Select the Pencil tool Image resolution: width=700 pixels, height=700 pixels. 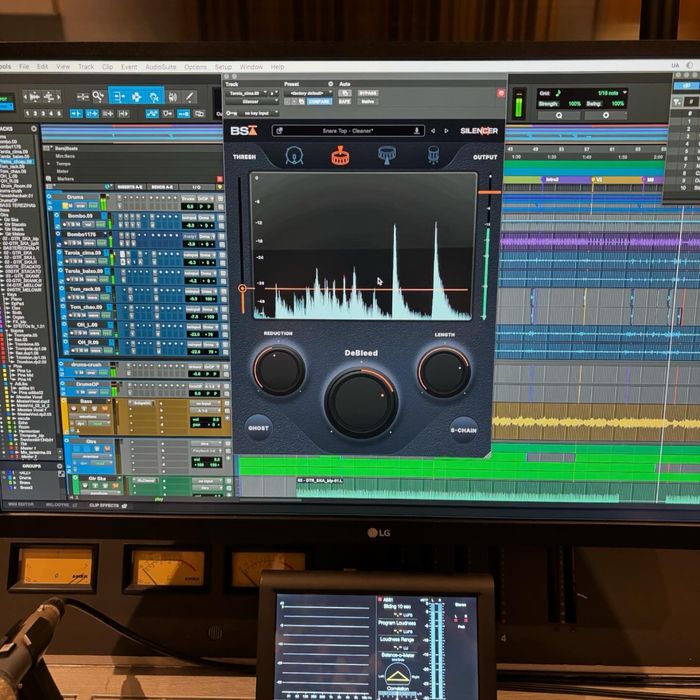[x=190, y=97]
